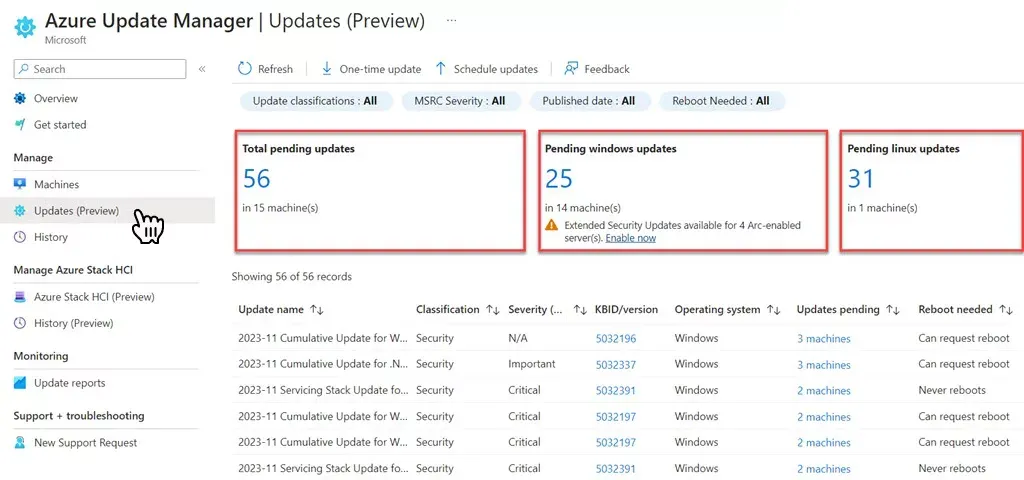The image size is (1024, 480).
Task: Open KBID 5032337 link
Action: (x=616, y=364)
